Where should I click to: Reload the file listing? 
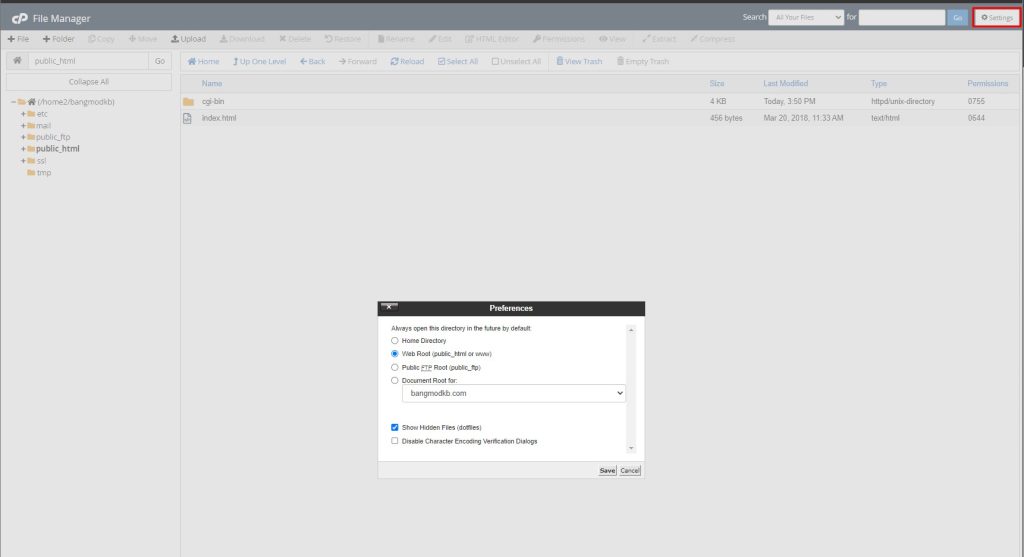[407, 61]
